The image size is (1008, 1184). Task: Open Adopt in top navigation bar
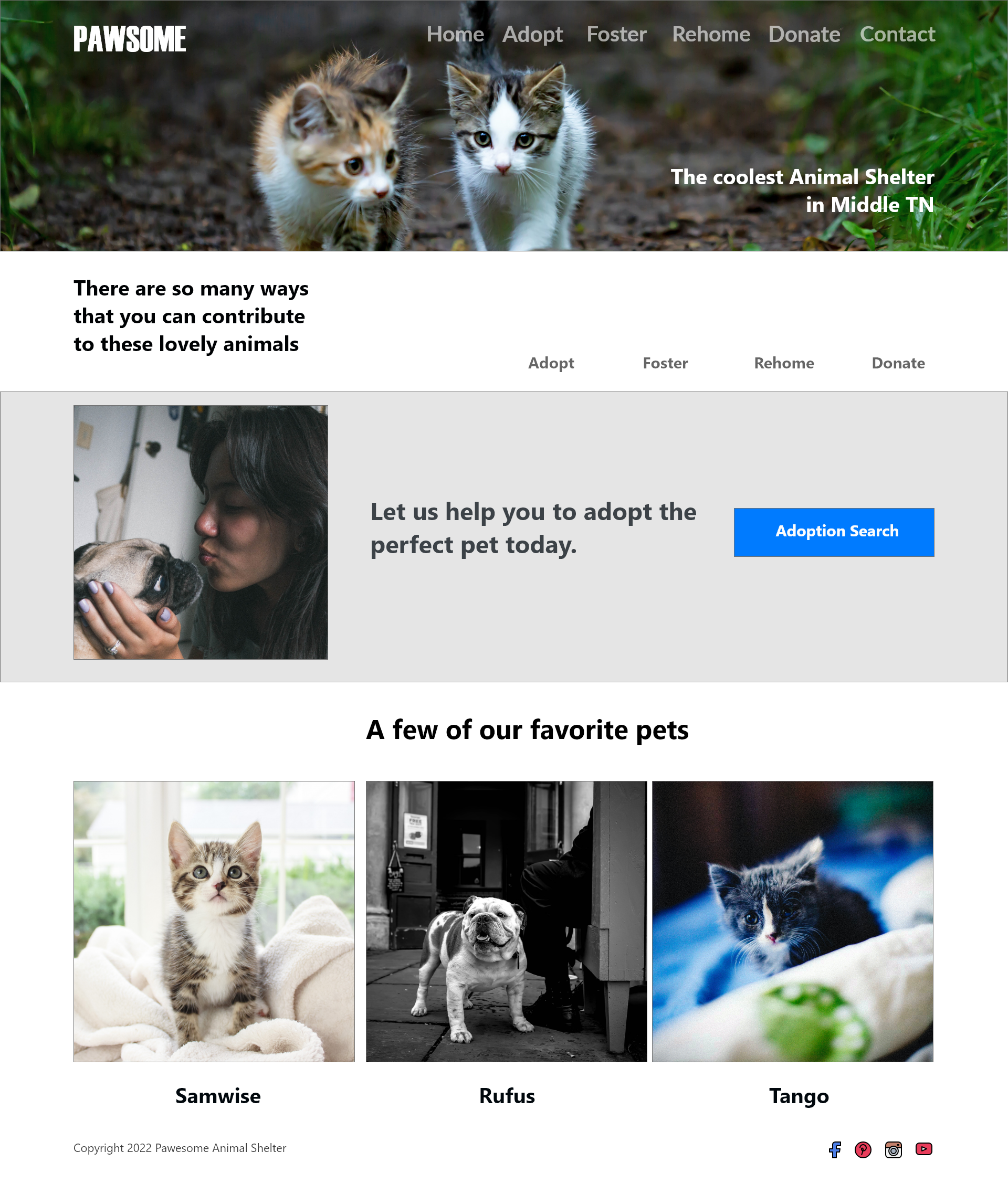tap(532, 35)
